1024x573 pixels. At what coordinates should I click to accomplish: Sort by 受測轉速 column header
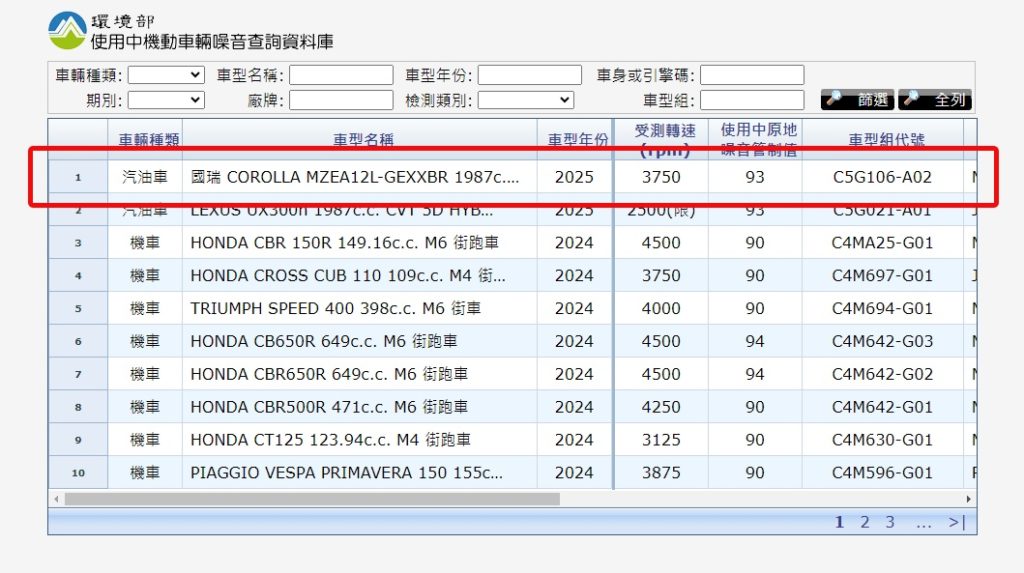[664, 140]
